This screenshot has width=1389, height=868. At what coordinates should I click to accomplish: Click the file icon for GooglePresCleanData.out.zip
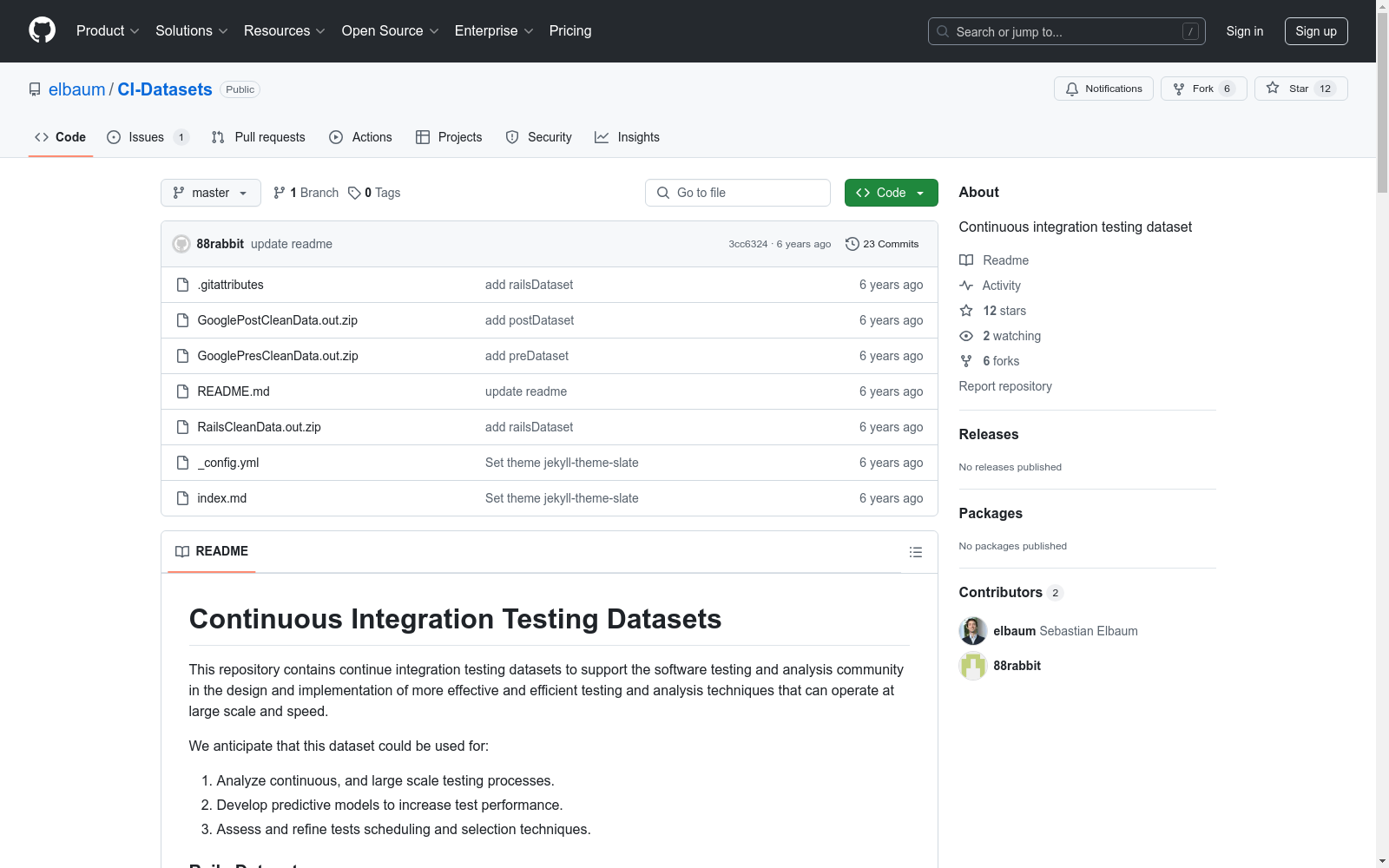[x=182, y=356]
